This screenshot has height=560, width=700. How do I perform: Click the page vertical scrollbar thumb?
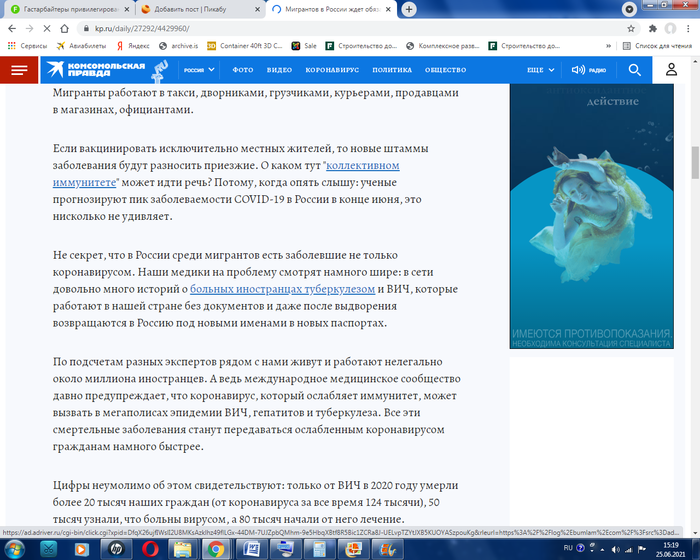[x=695, y=163]
